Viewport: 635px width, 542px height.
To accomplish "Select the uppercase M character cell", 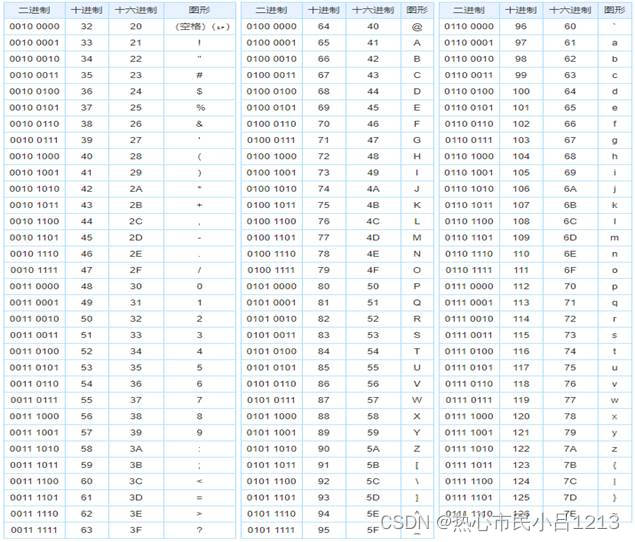I will 417,238.
